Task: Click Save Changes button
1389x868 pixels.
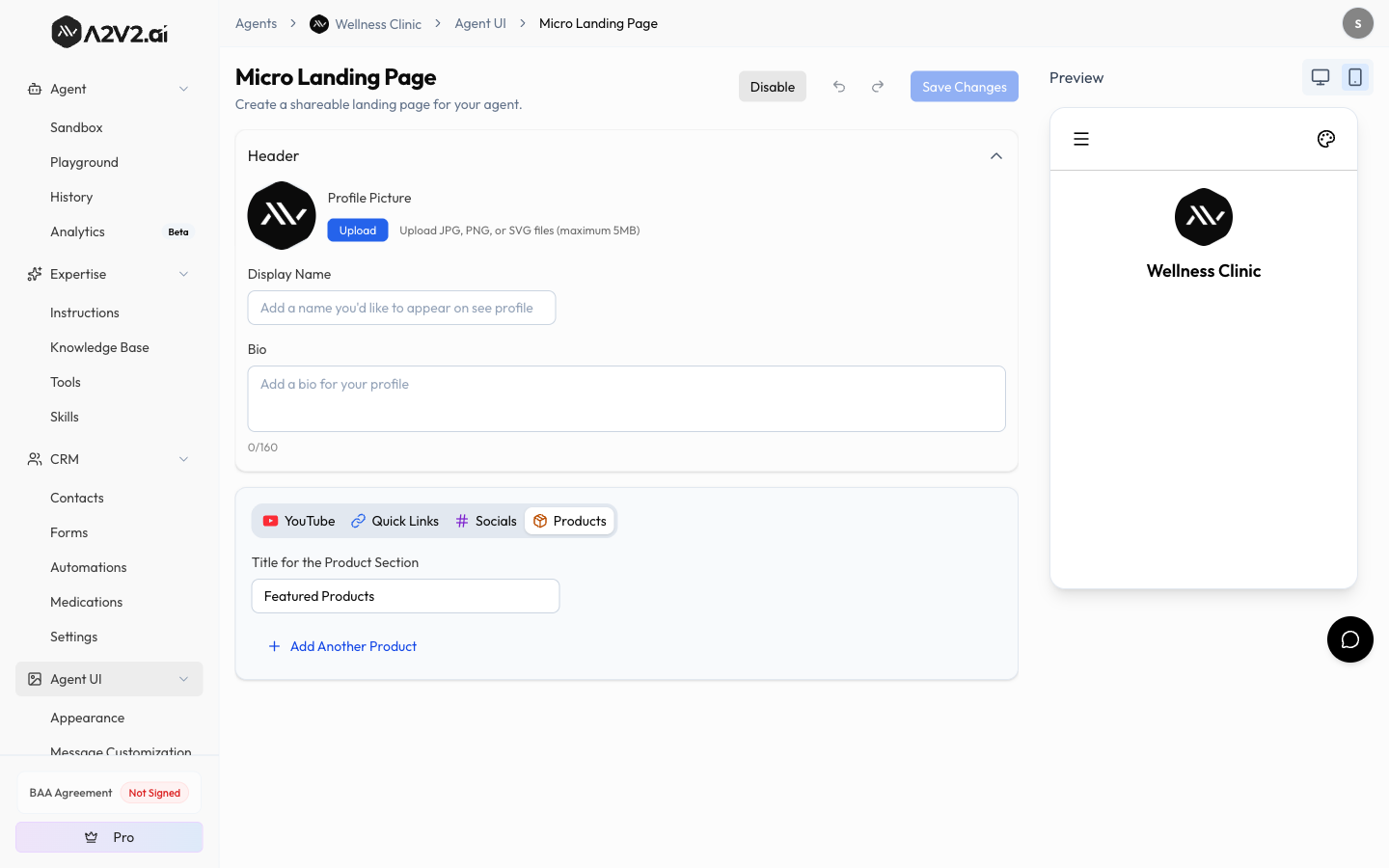Action: 965,87
